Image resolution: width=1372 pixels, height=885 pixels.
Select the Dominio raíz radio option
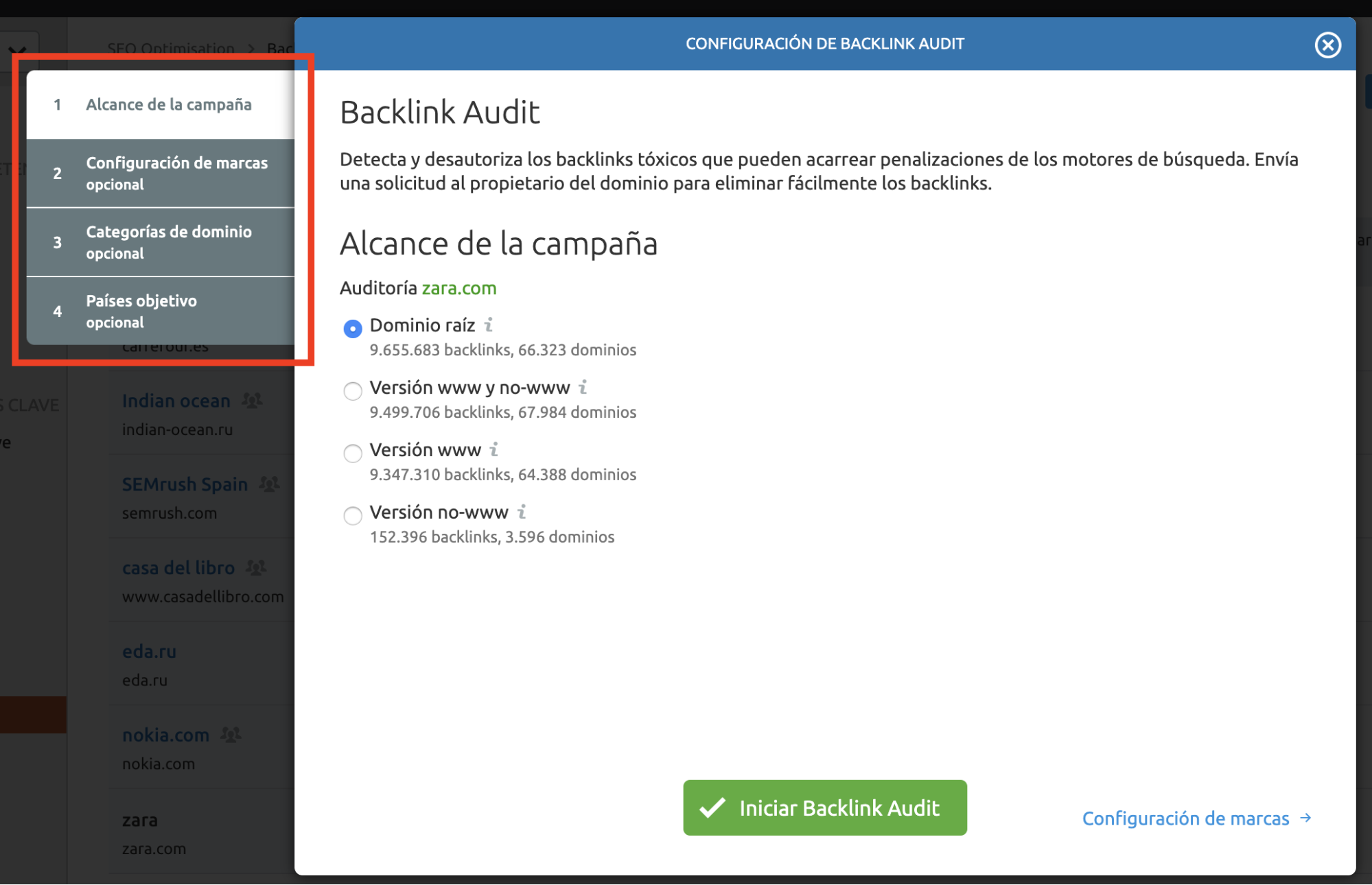click(353, 329)
